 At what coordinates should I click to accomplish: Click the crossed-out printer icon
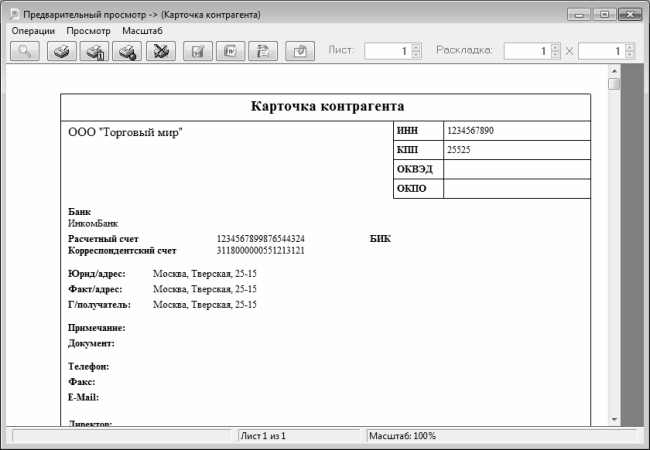pos(158,50)
